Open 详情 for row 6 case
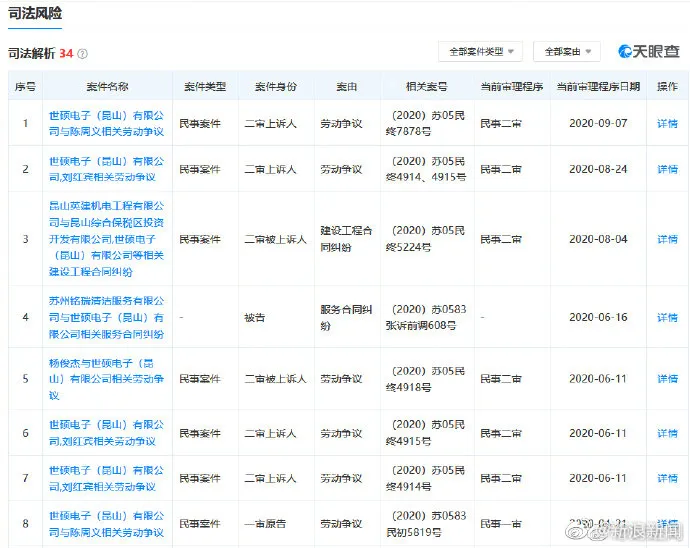The height and width of the screenshot is (548, 690). click(x=667, y=433)
